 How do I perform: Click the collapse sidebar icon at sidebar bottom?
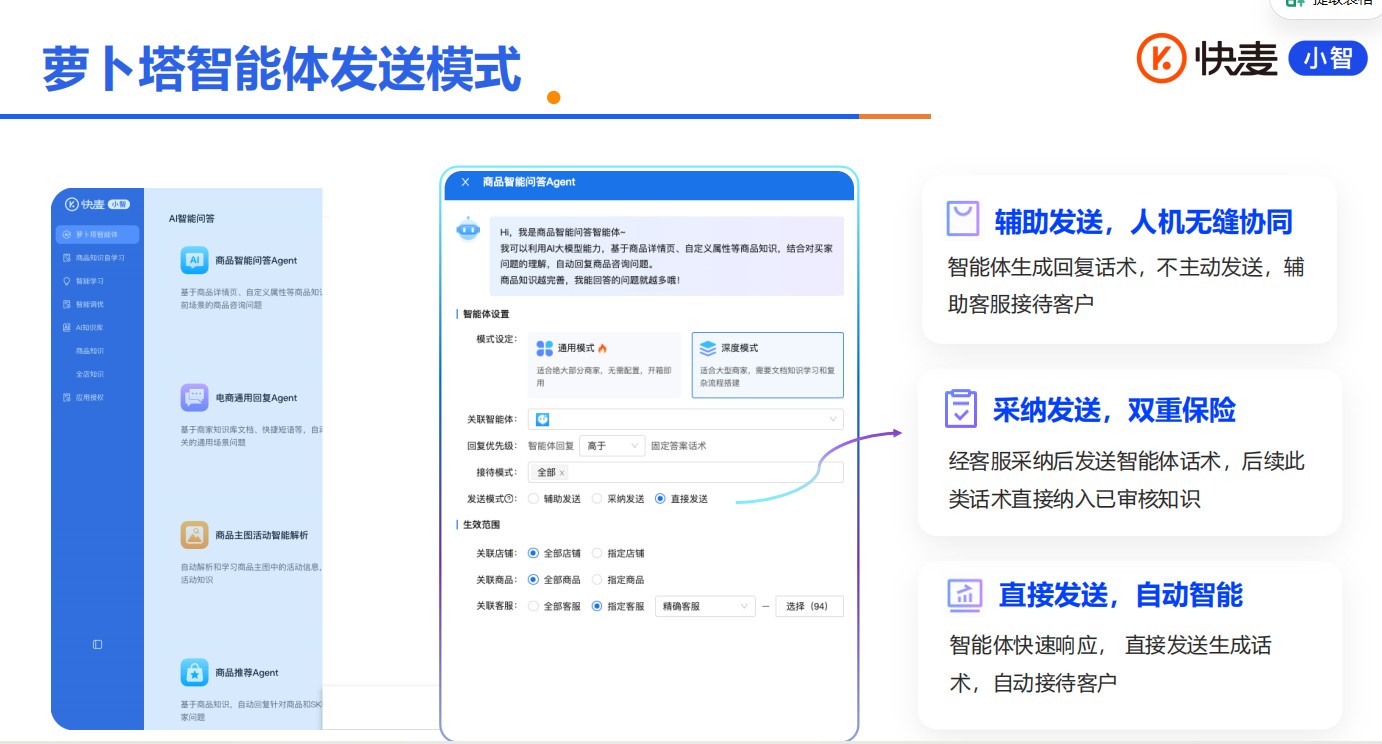point(97,644)
